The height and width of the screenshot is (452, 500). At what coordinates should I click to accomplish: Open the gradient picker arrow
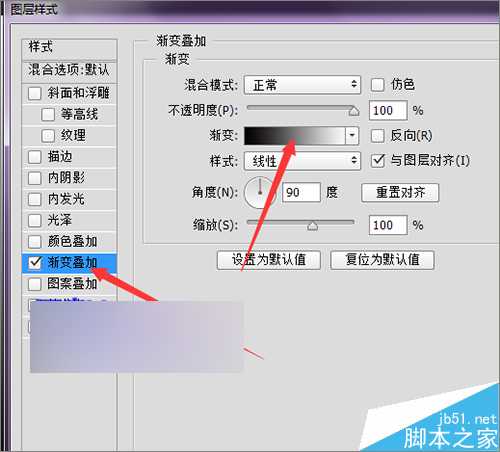click(x=352, y=136)
